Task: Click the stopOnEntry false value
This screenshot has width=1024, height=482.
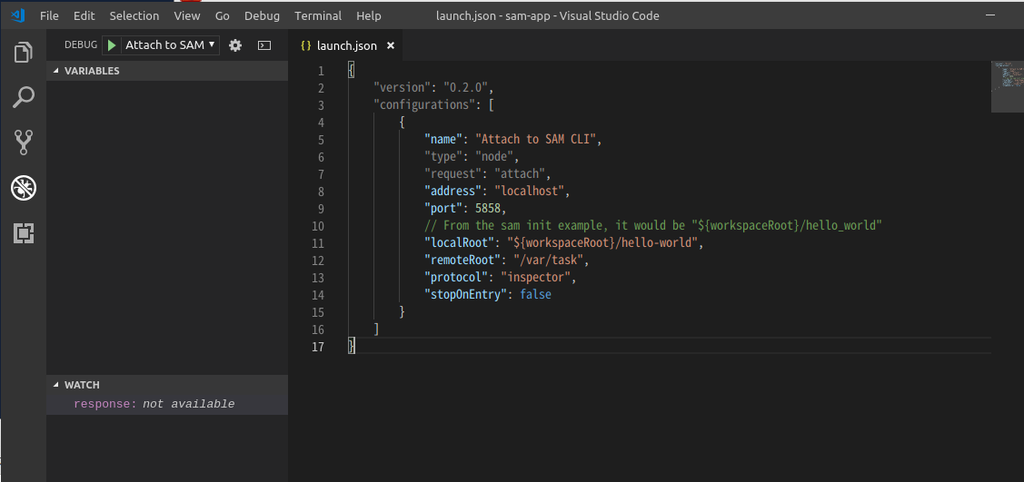Action: 536,295
